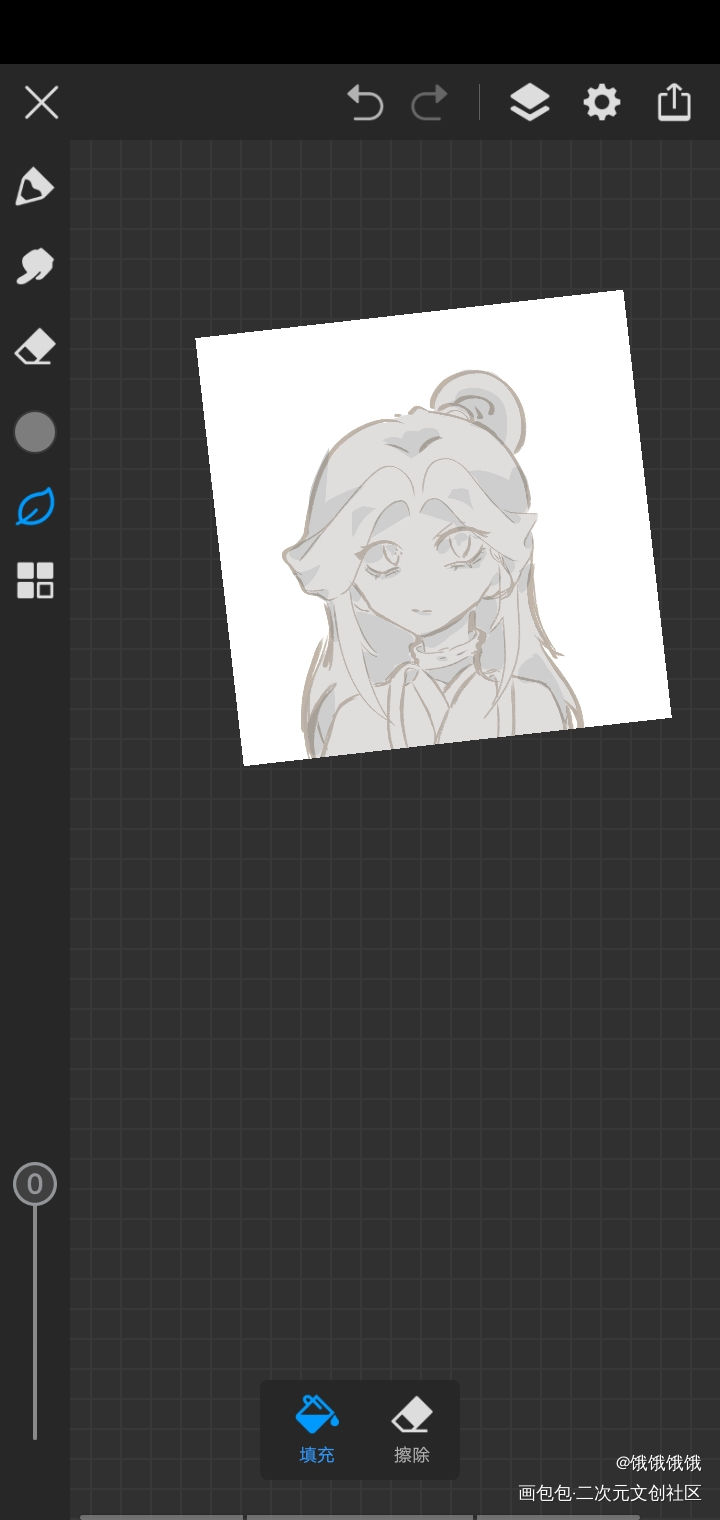Viewport: 720px width, 1520px height.
Task: Click the slider handle showing 0
Action: 35,1184
